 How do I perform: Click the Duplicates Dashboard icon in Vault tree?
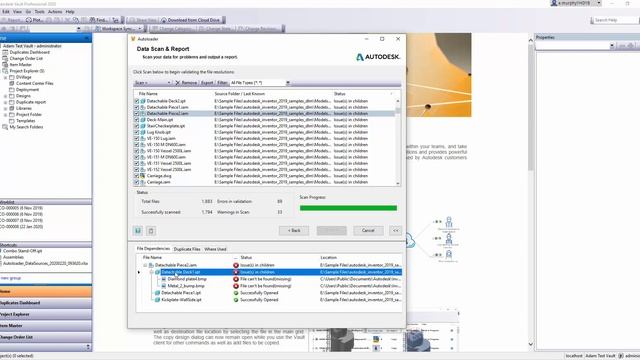(x=5, y=52)
